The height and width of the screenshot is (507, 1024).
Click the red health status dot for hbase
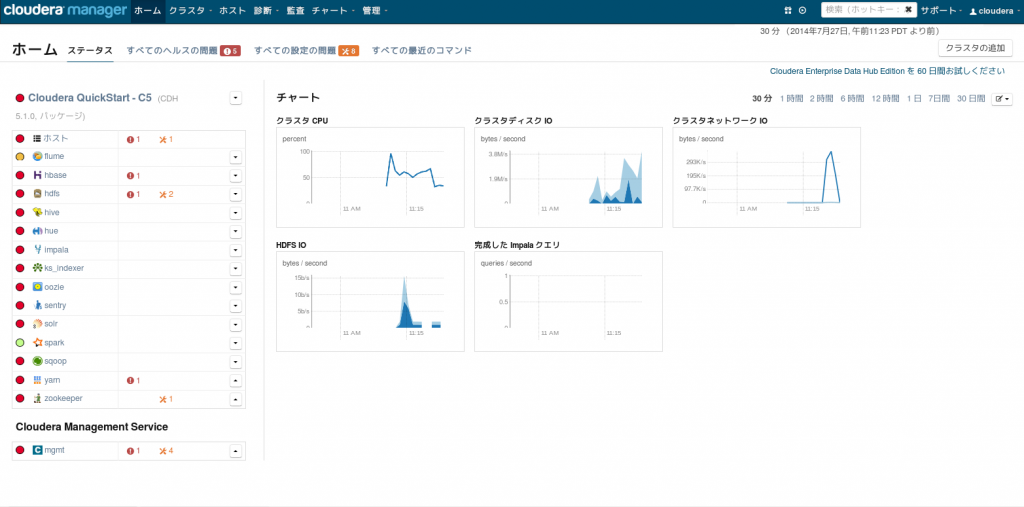pos(20,175)
